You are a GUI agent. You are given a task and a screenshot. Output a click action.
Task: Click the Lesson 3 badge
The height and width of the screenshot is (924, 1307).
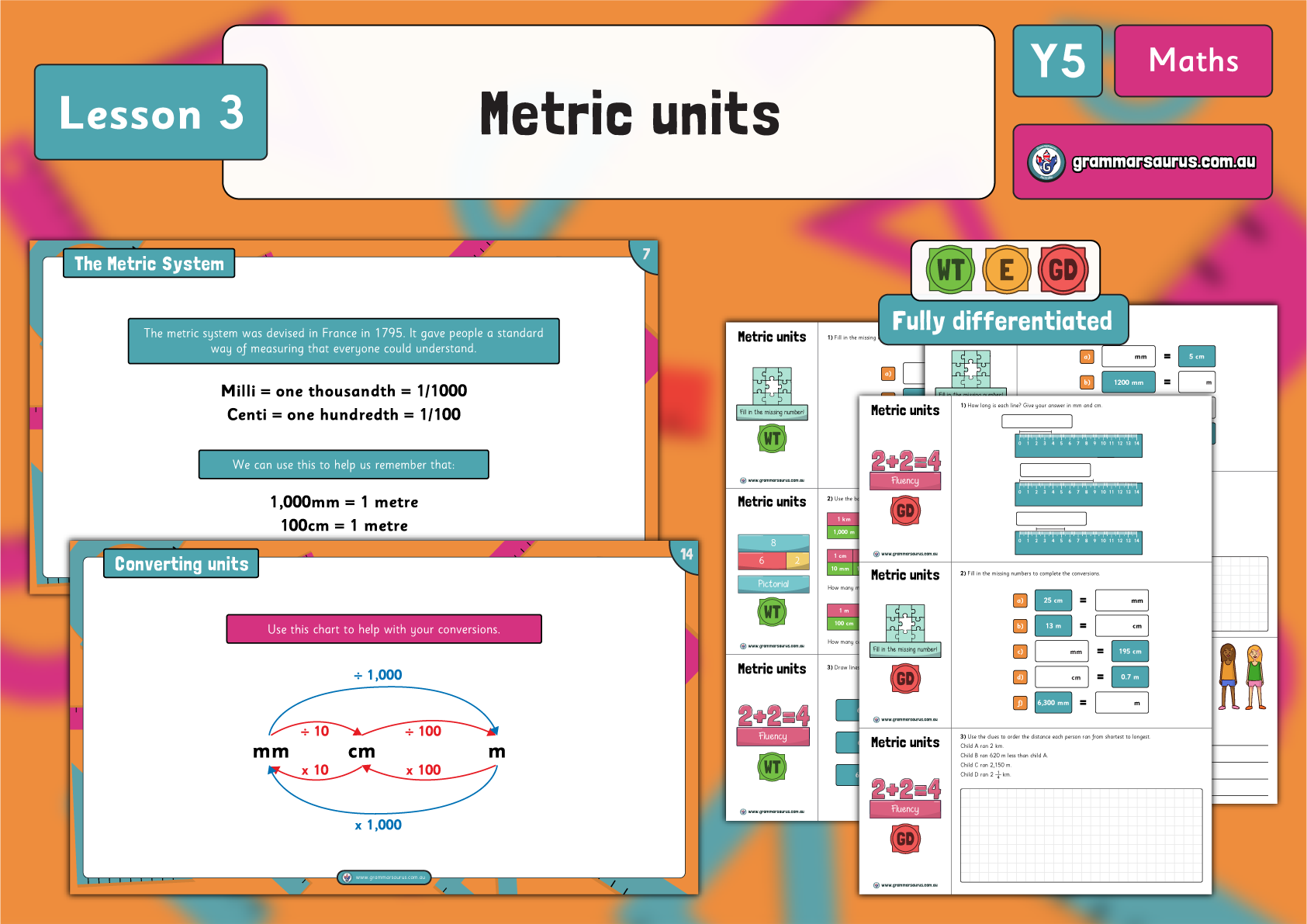150,112
